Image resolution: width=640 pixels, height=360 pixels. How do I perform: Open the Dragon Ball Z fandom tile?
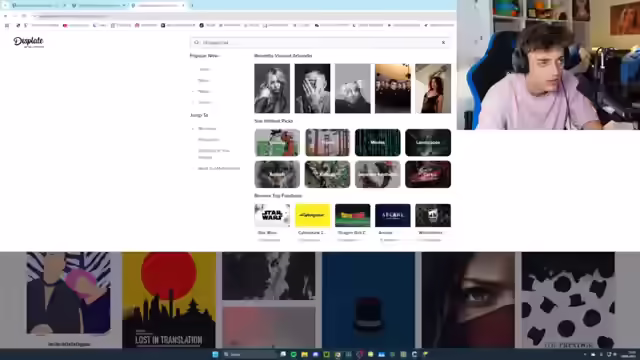pos(353,215)
